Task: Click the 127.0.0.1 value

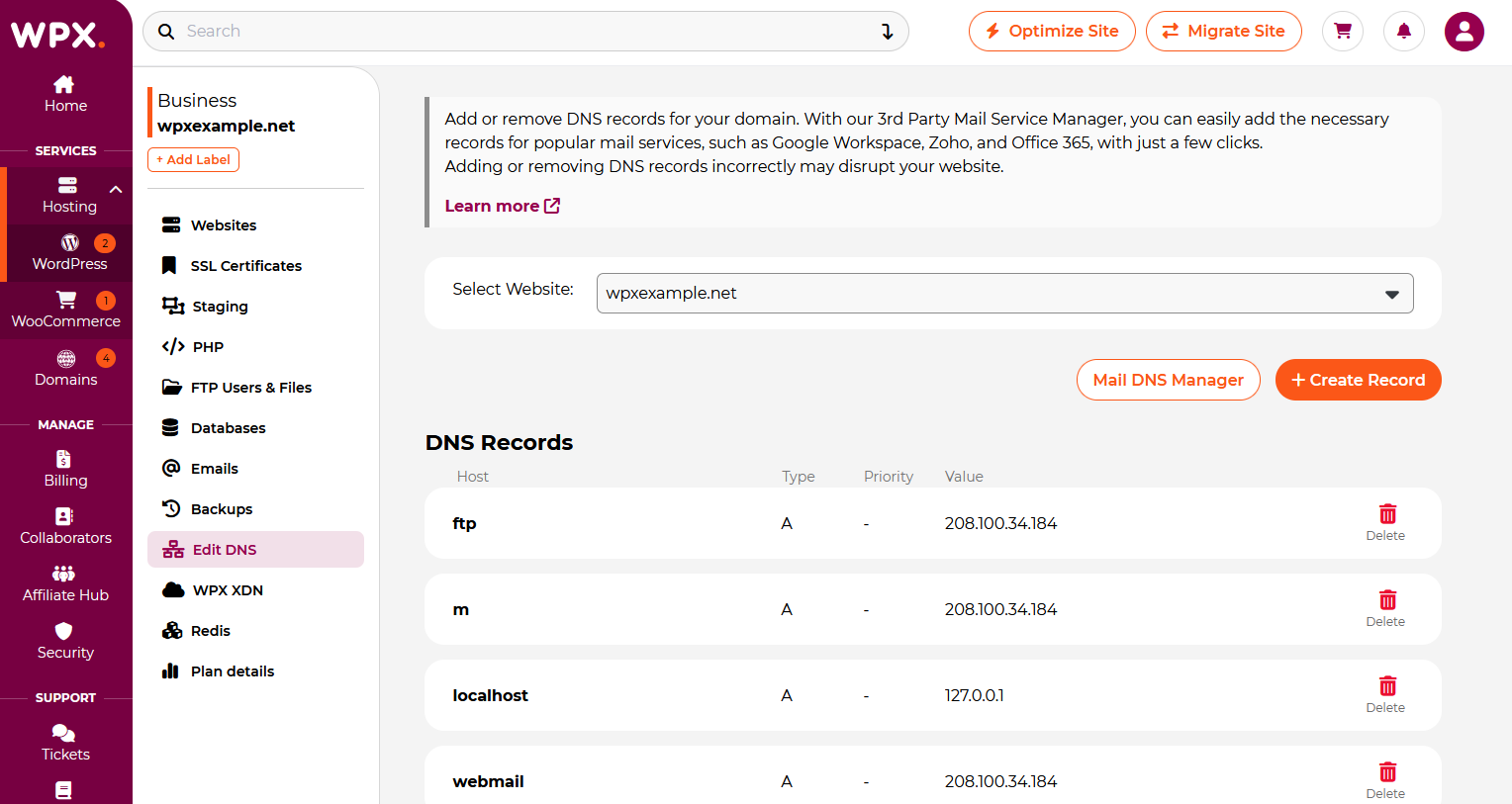Action: pyautogui.click(x=974, y=695)
